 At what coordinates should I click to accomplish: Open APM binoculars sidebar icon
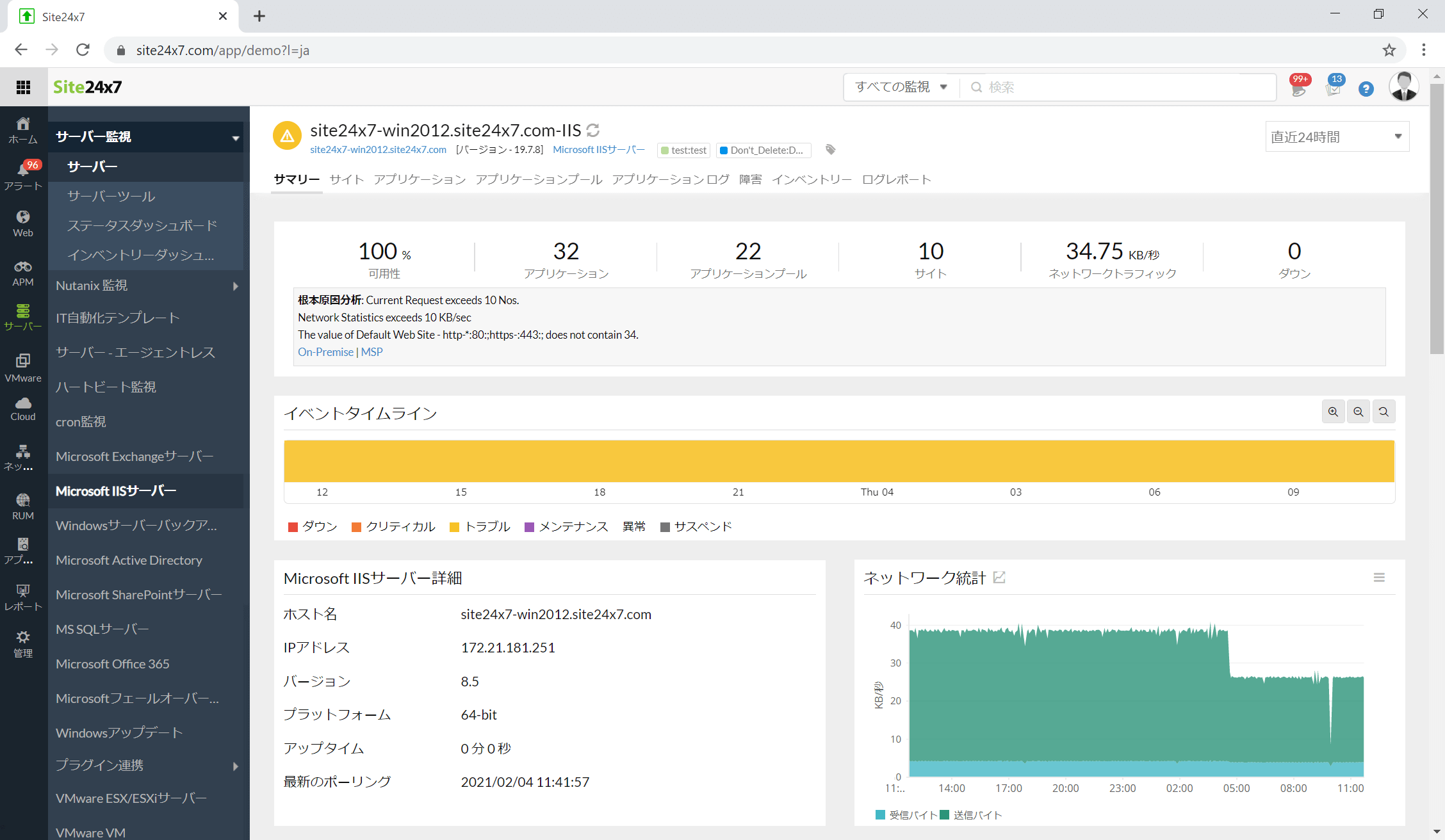[x=23, y=273]
